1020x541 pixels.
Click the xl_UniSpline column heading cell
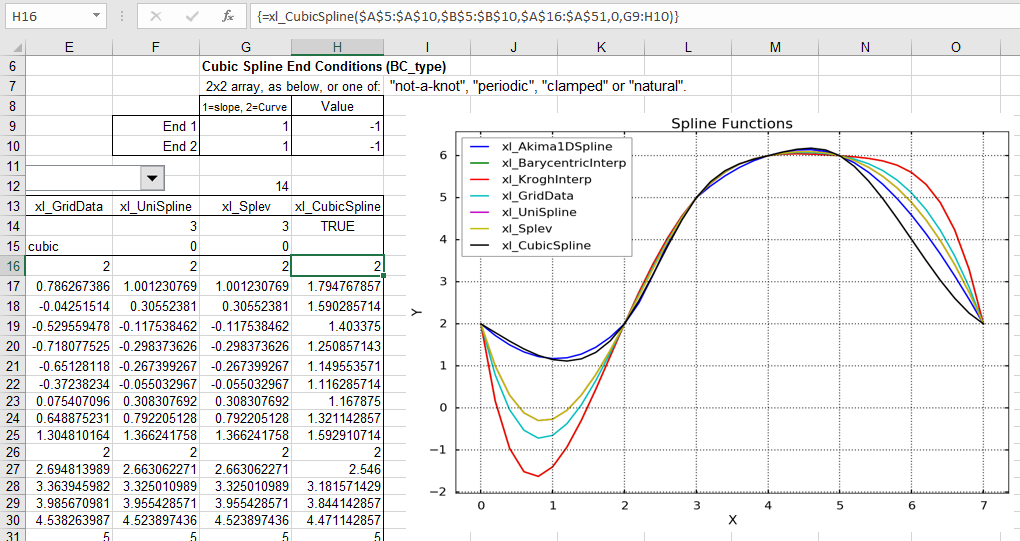tap(156, 206)
